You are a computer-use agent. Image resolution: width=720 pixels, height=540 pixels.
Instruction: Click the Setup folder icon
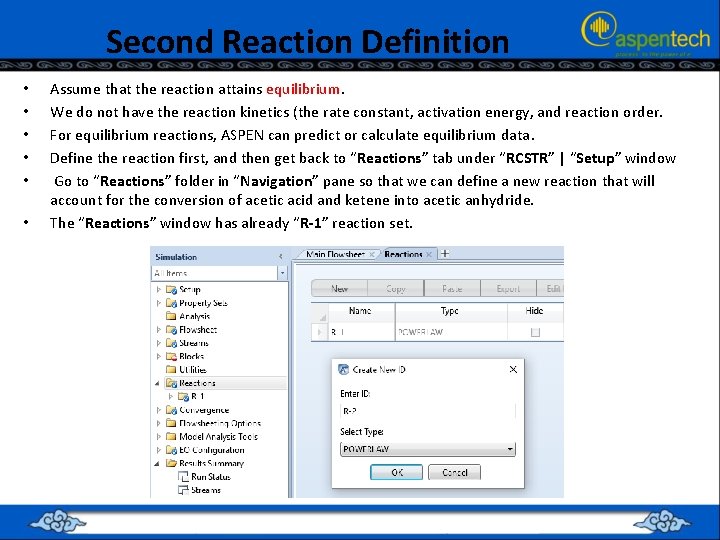[171, 289]
